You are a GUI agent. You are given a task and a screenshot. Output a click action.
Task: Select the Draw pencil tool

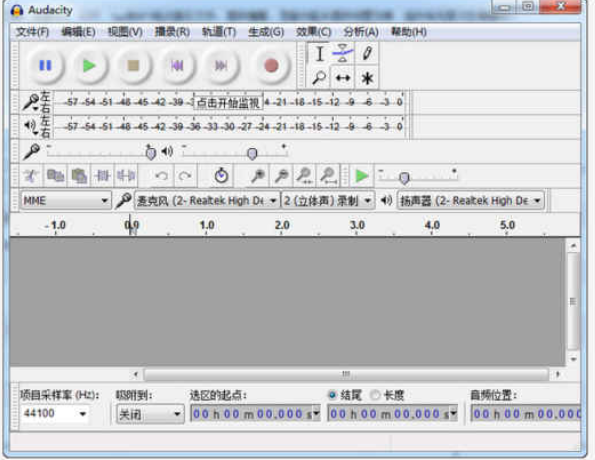pyautogui.click(x=366, y=54)
